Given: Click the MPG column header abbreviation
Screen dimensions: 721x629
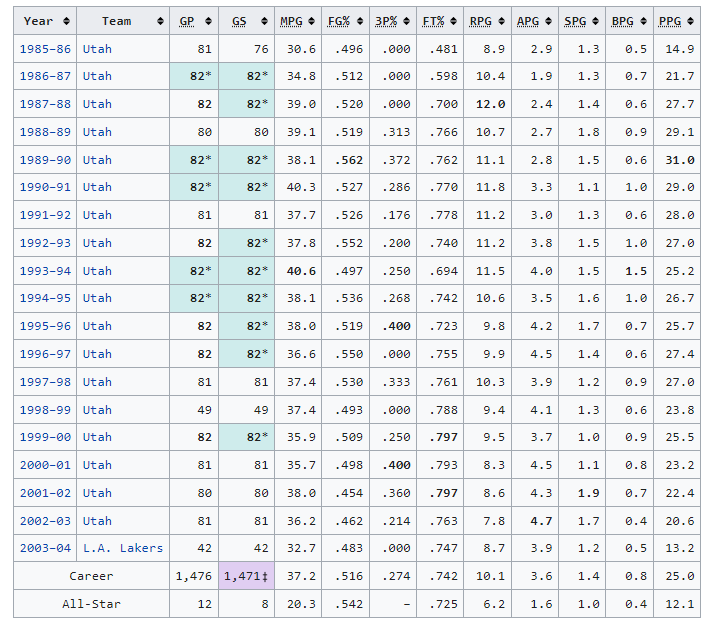Looking at the screenshot, I should (292, 21).
